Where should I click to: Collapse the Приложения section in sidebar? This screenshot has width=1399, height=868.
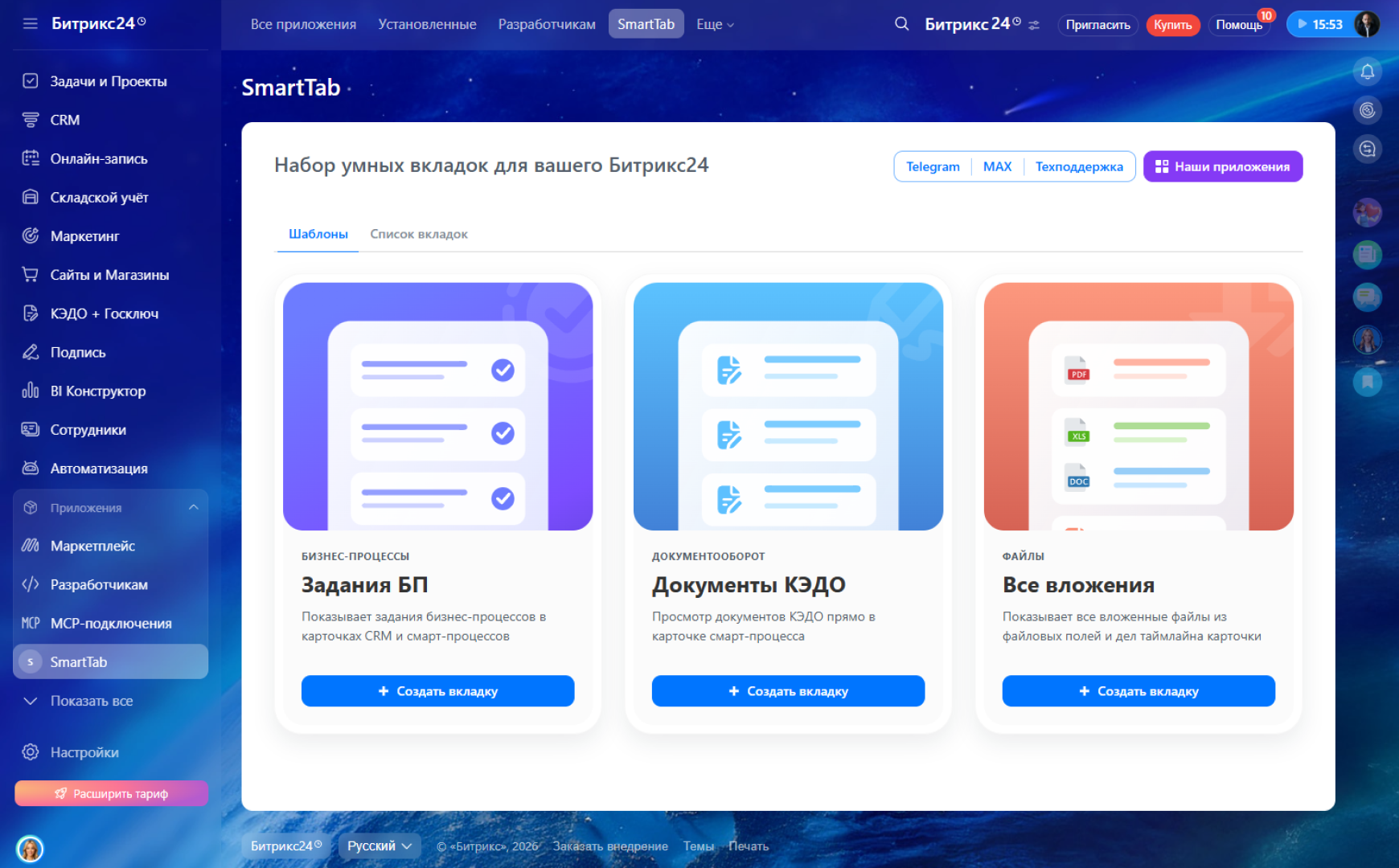(111, 507)
